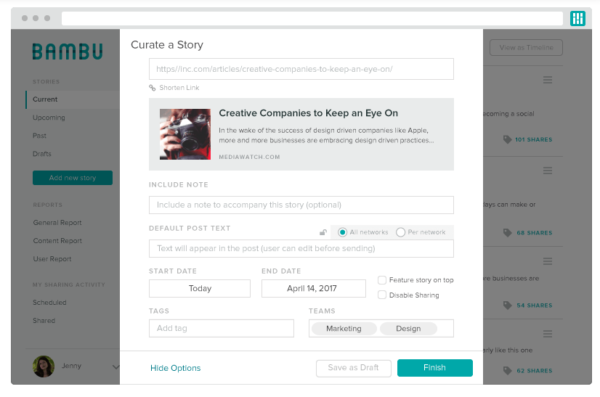
Task: Open the End Date picker April 14, 2017
Action: [313, 288]
